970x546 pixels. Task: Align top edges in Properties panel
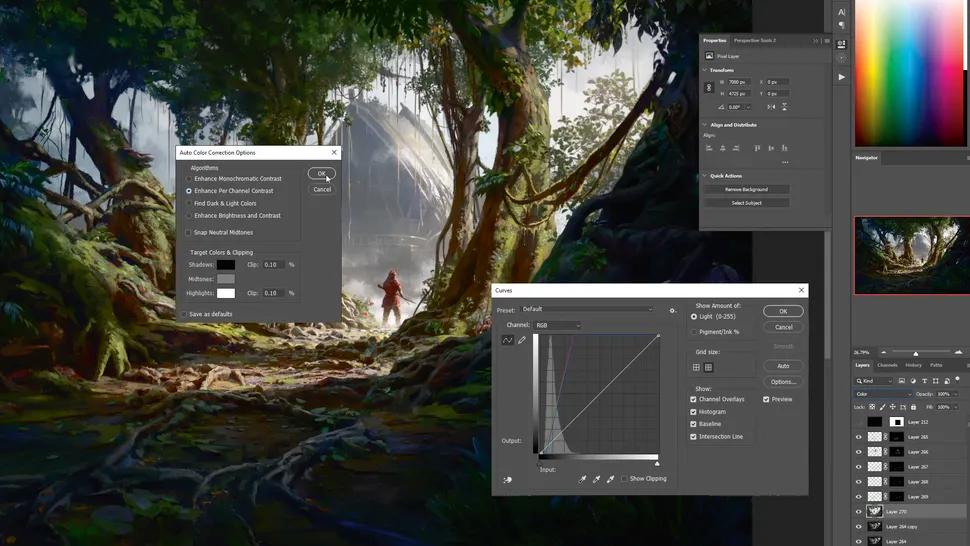click(x=757, y=148)
